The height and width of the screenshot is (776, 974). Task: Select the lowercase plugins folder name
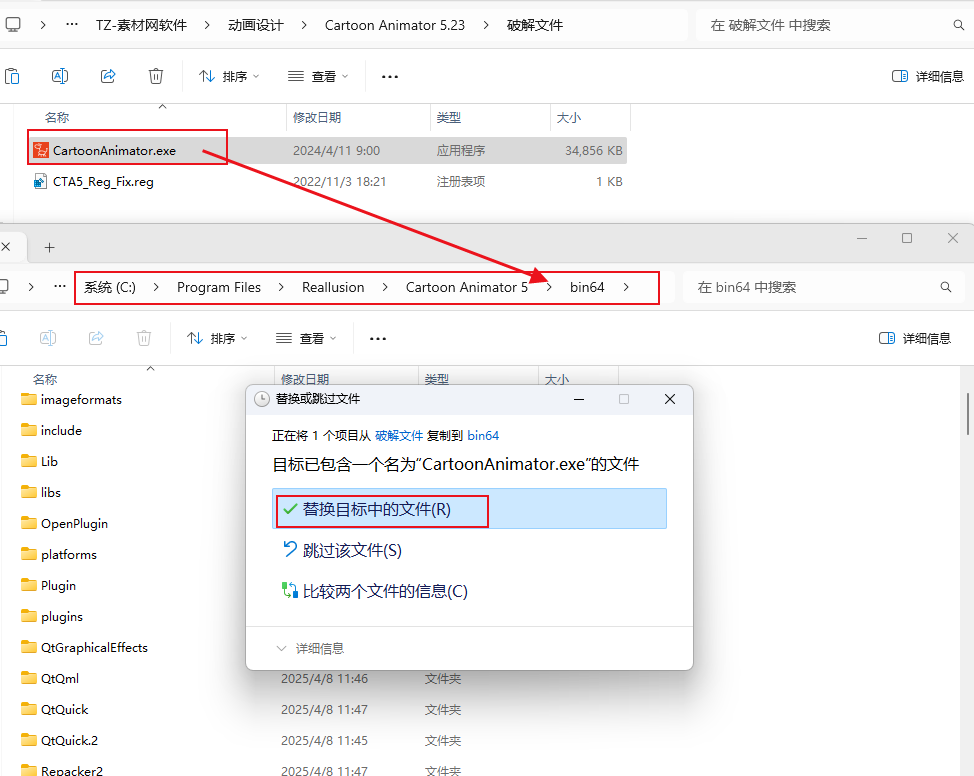(62, 616)
